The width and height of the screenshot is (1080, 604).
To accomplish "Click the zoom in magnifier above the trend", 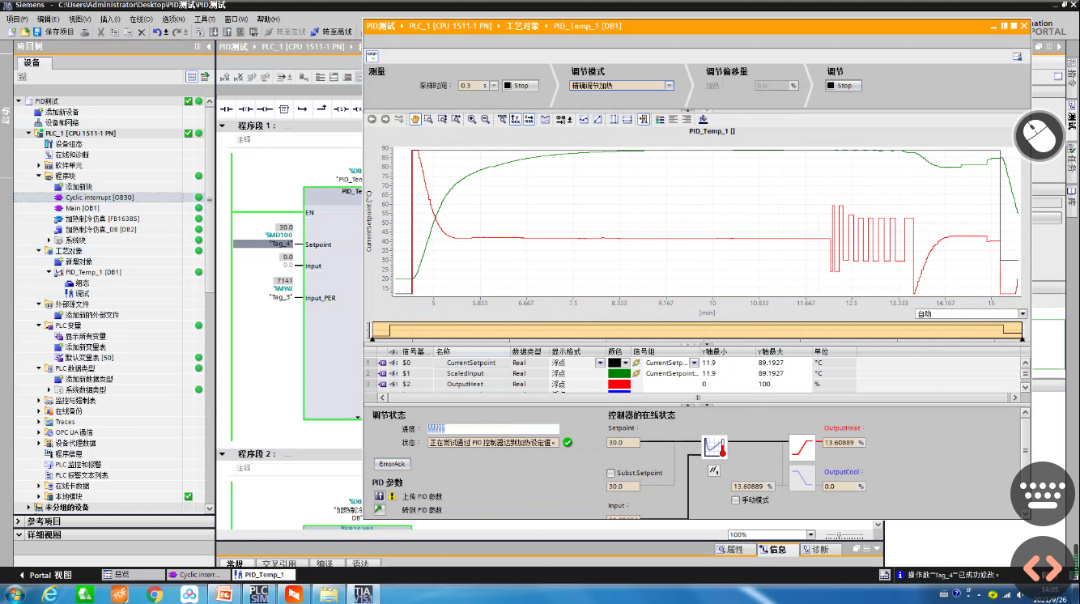I will 472,120.
